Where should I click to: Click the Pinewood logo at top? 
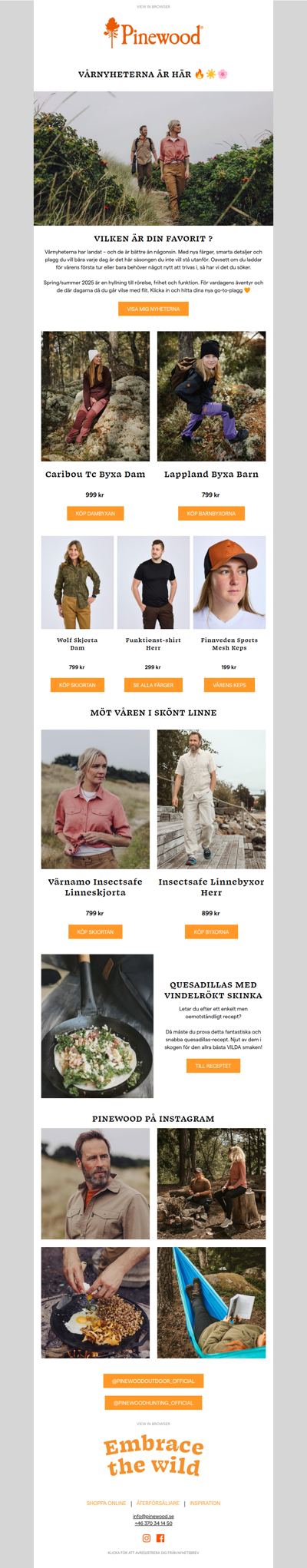153,34
